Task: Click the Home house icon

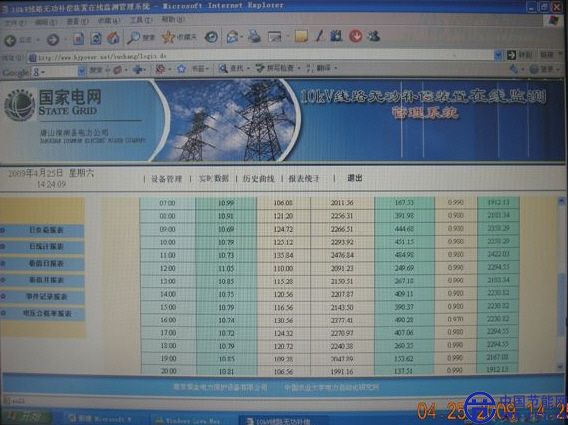Action: coord(113,38)
